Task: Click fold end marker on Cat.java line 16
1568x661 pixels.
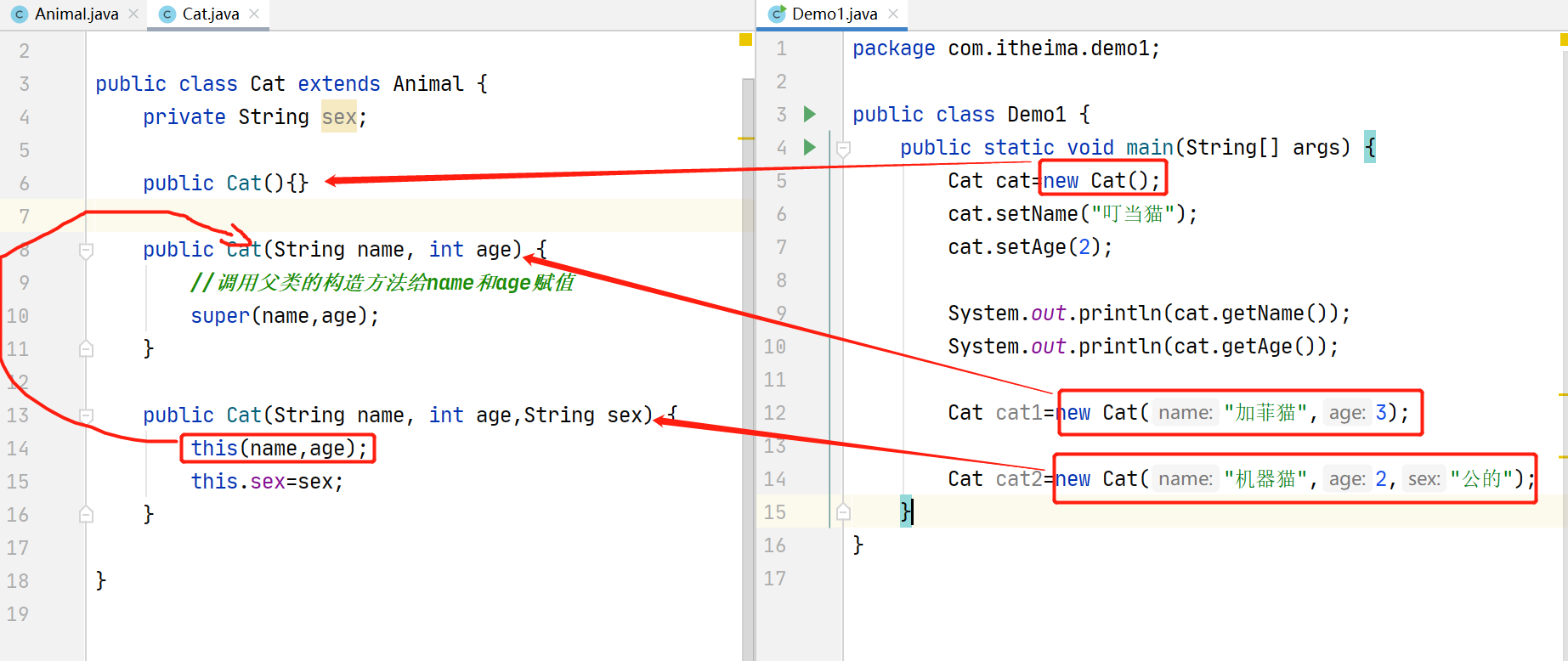Action: (x=86, y=515)
